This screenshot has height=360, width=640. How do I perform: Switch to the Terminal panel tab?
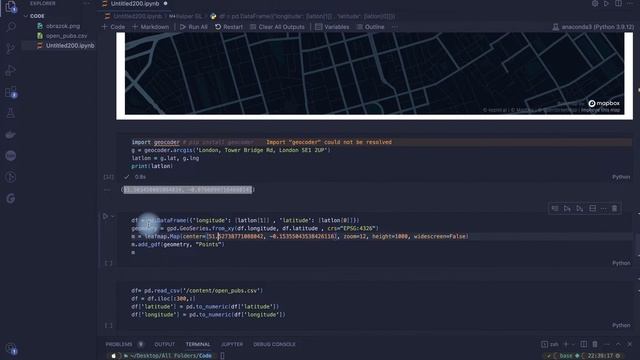(x=198, y=344)
